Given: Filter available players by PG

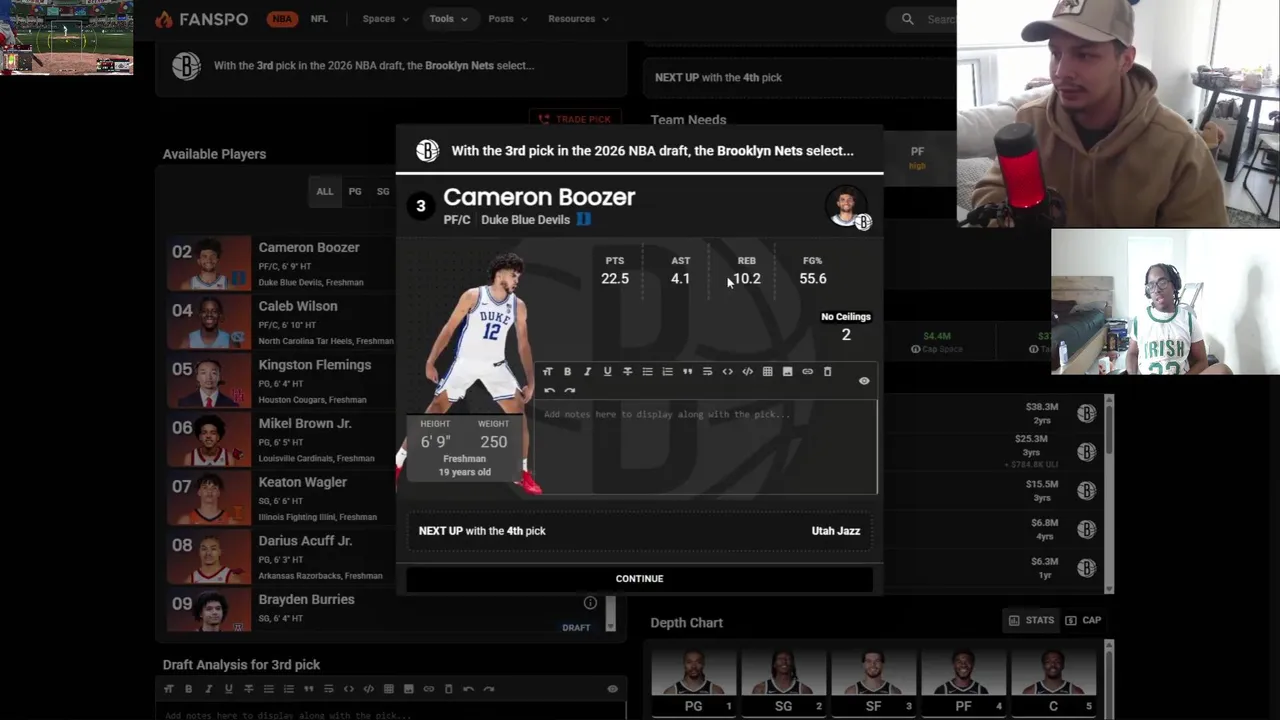Looking at the screenshot, I should [x=355, y=191].
